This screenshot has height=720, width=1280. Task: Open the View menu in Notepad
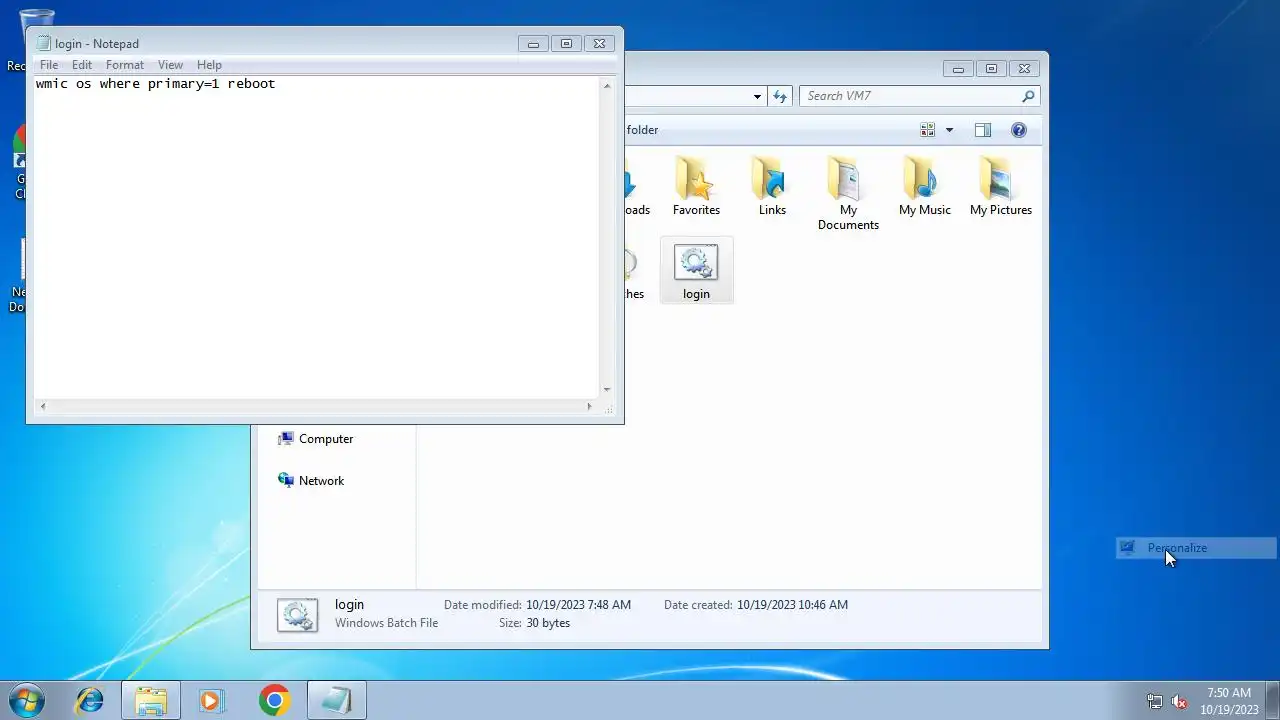tap(170, 65)
